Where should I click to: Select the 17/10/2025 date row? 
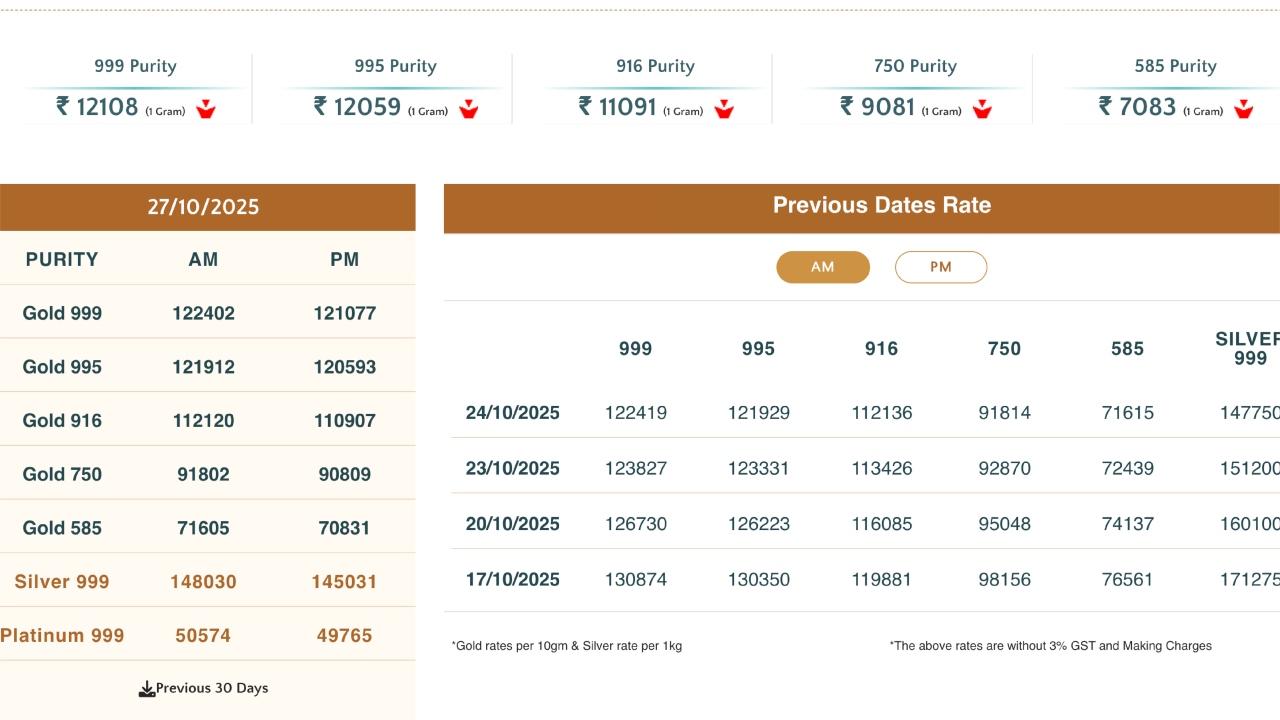coord(513,579)
